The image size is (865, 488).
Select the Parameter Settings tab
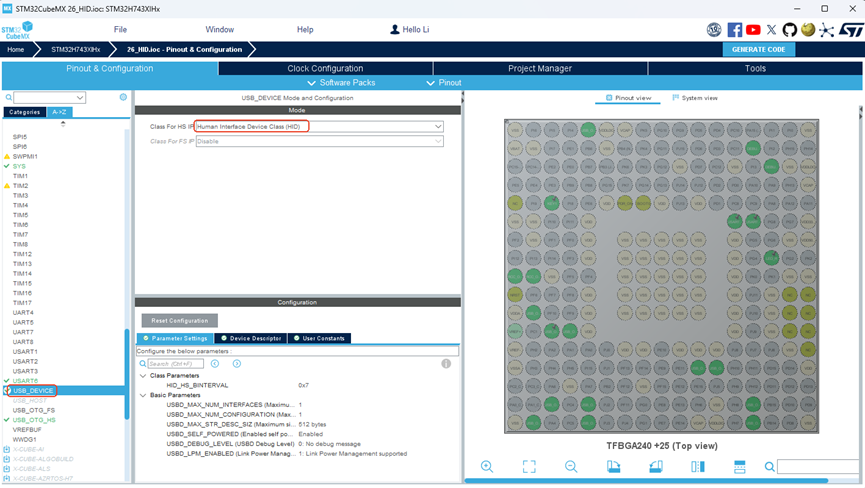tap(175, 338)
